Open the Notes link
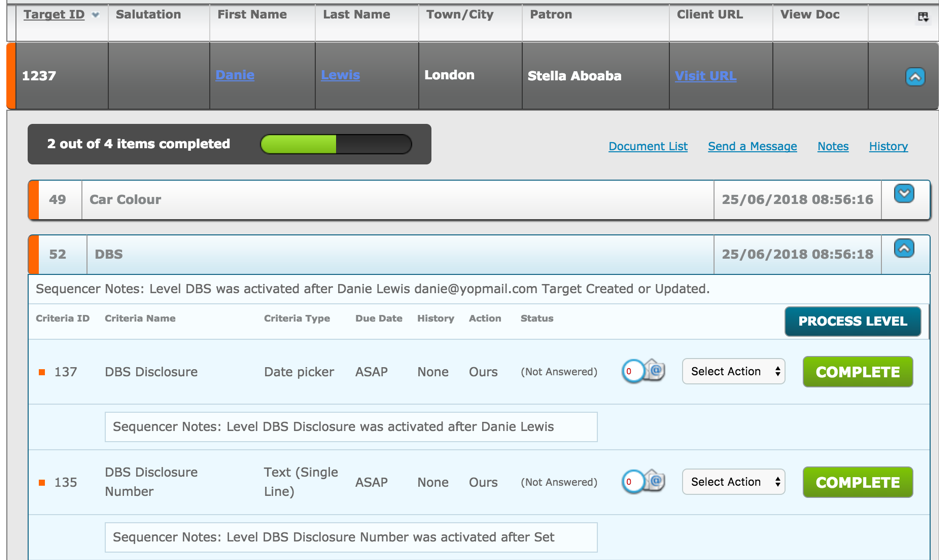The image size is (939, 560). tap(833, 146)
